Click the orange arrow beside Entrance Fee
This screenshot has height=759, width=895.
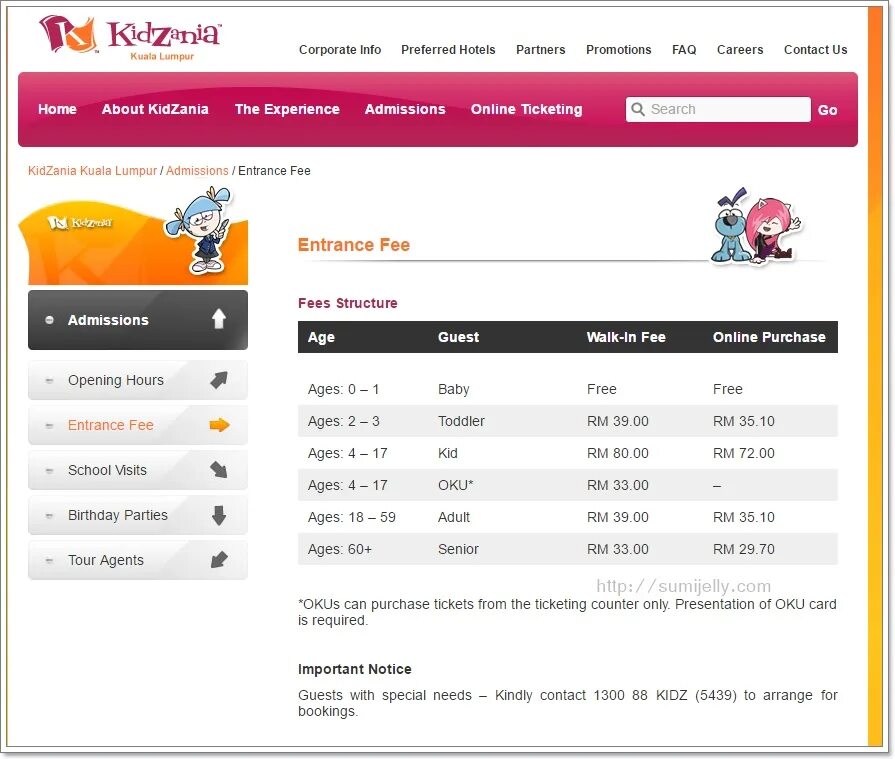coord(219,425)
